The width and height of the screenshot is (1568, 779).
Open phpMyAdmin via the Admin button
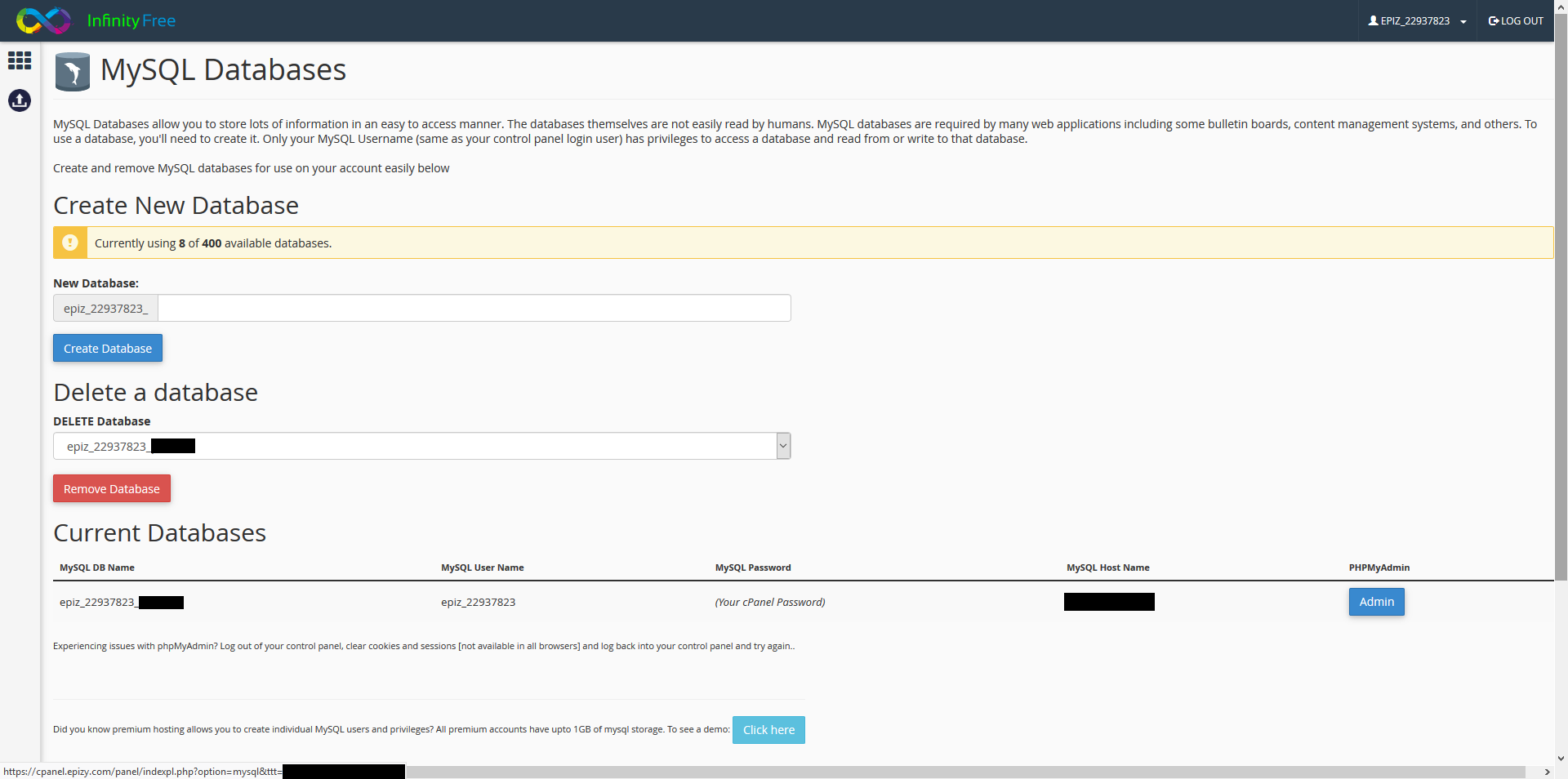tap(1375, 602)
